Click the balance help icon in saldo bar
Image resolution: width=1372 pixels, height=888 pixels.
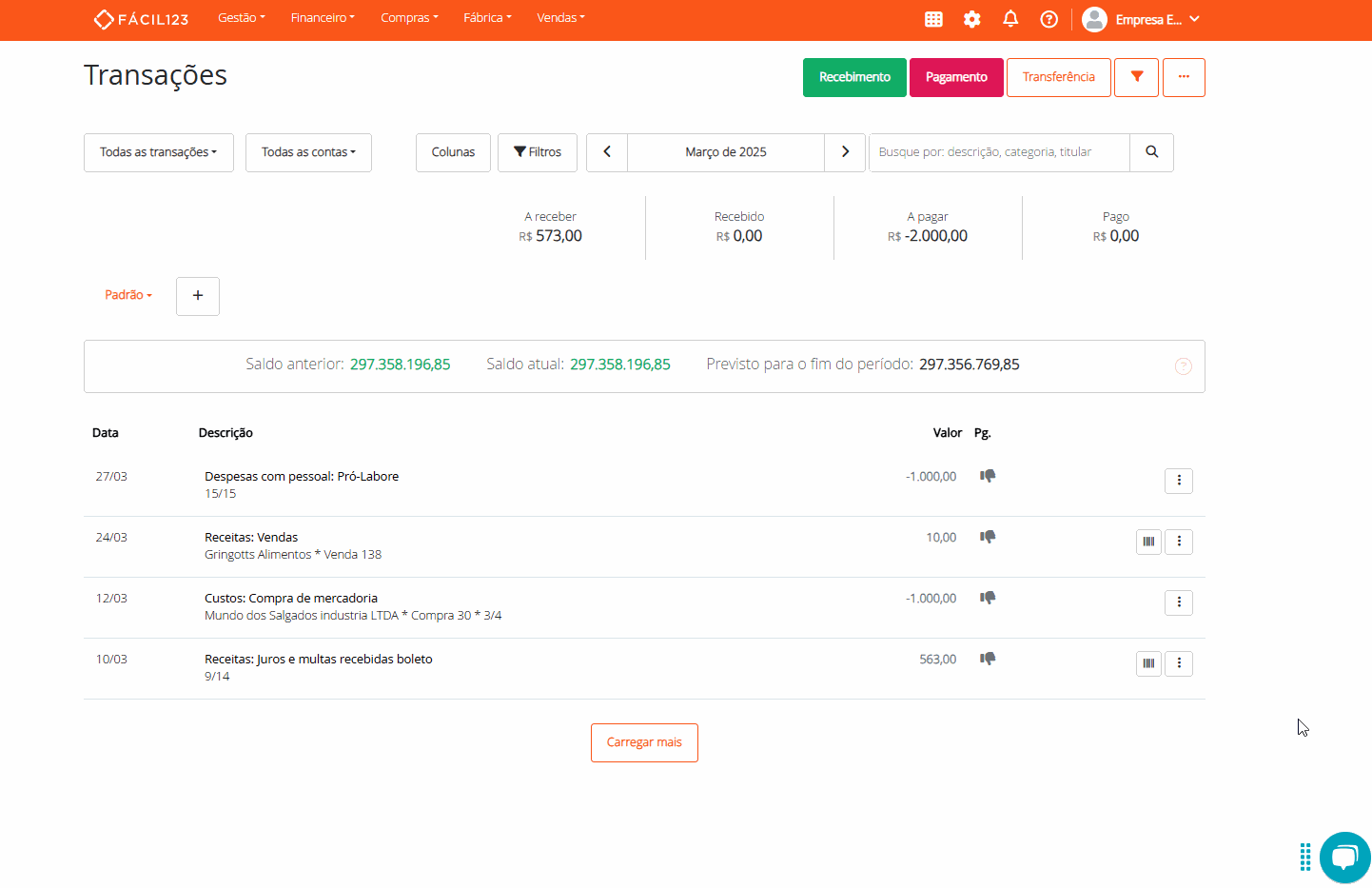pos(1183,366)
